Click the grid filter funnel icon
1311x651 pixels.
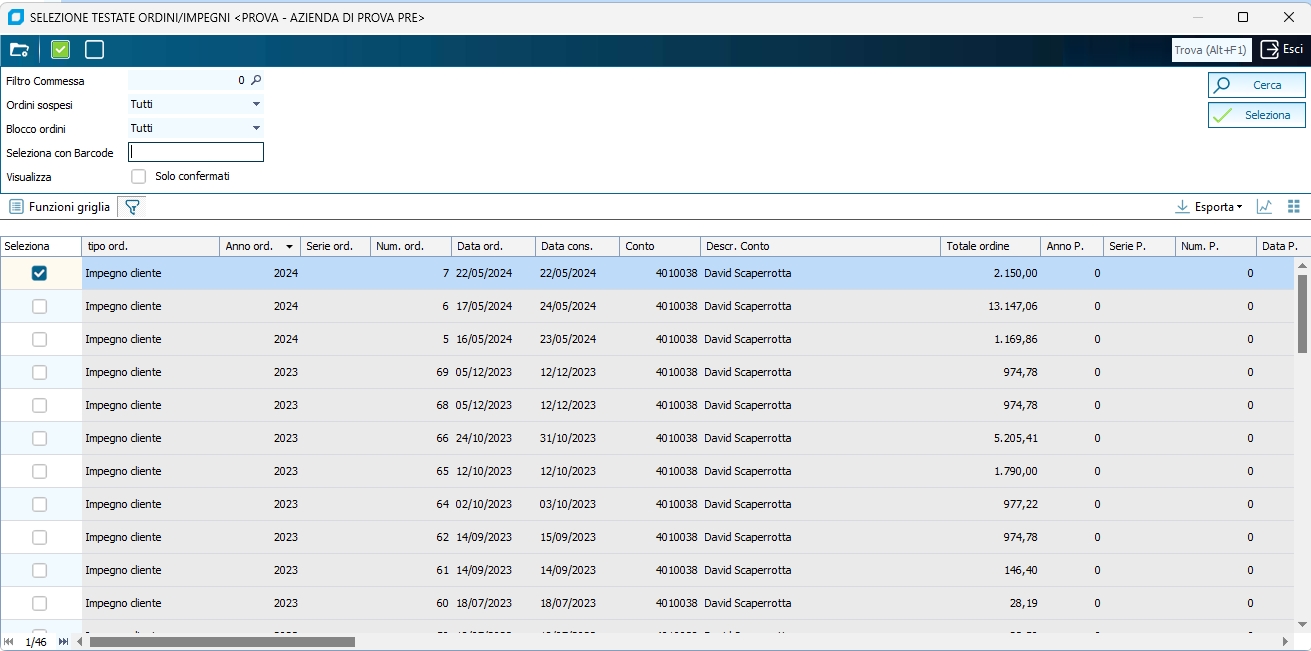point(131,207)
